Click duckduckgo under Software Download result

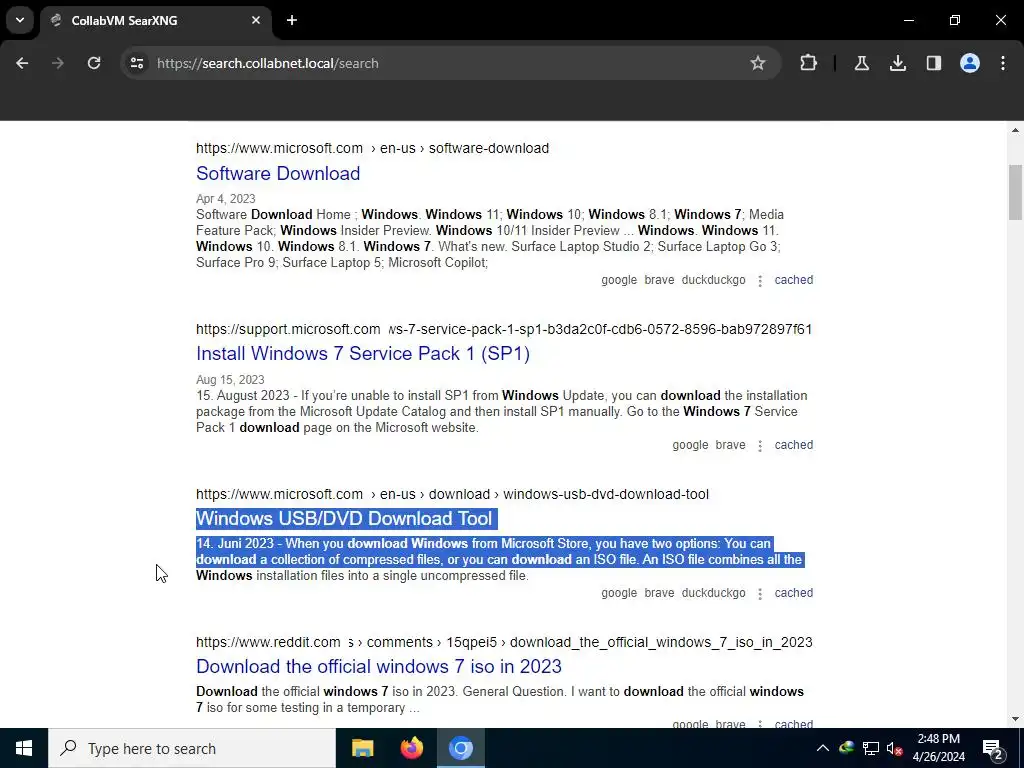(x=713, y=280)
